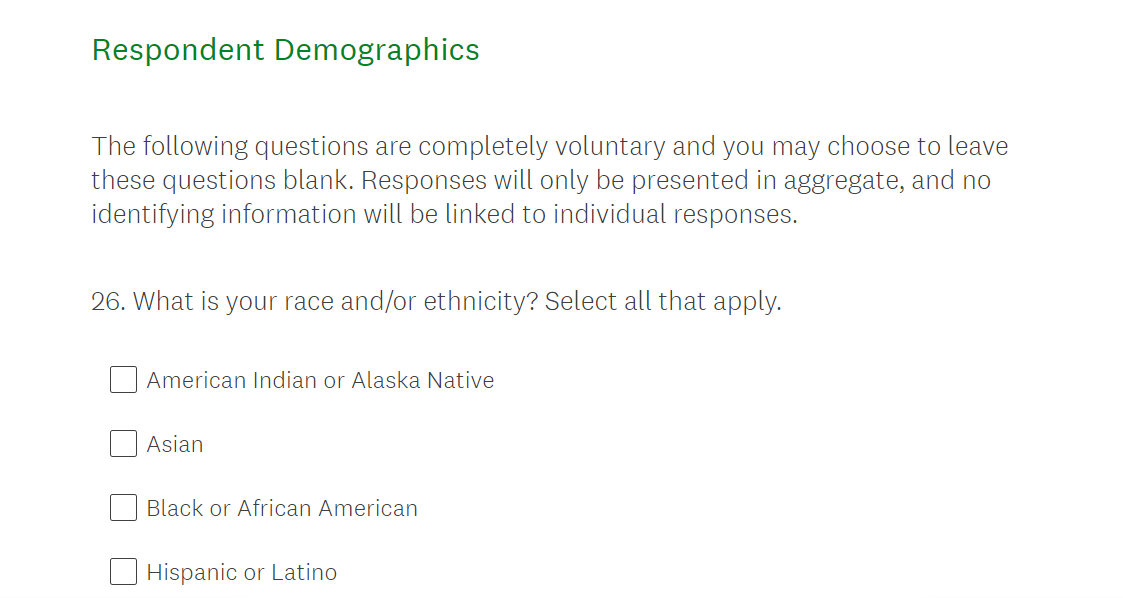The width and height of the screenshot is (1123, 598).
Task: Enable the Black or African American checkbox
Action: (123, 508)
